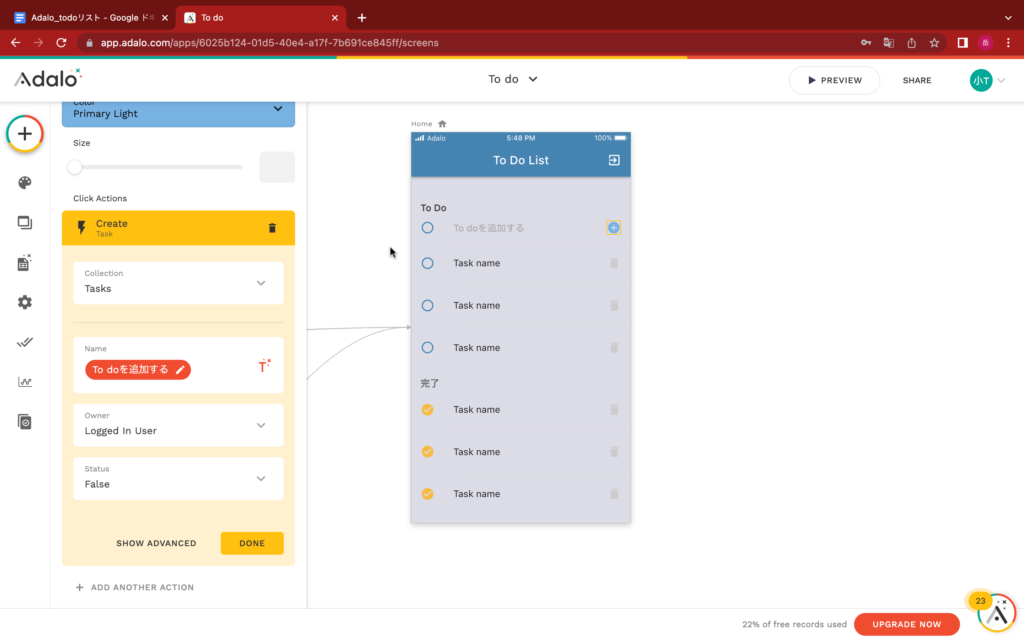1024x640 pixels.
Task: Toggle the last completed task checkmark
Action: pos(427,494)
